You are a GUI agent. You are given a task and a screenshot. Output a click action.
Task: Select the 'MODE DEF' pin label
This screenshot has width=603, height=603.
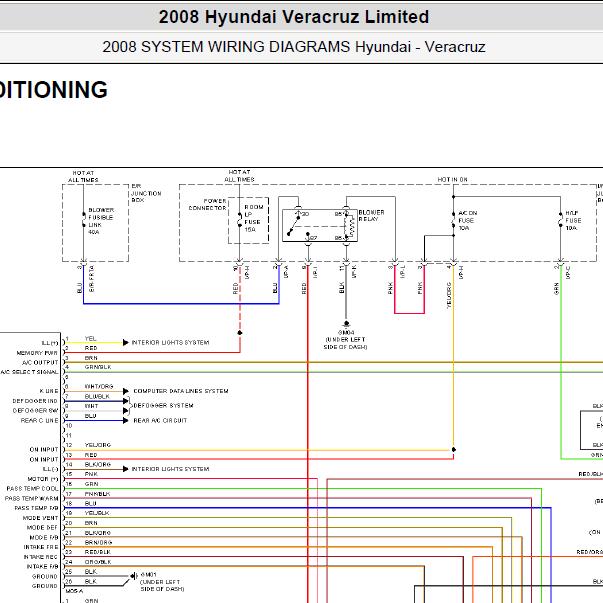coord(42,527)
